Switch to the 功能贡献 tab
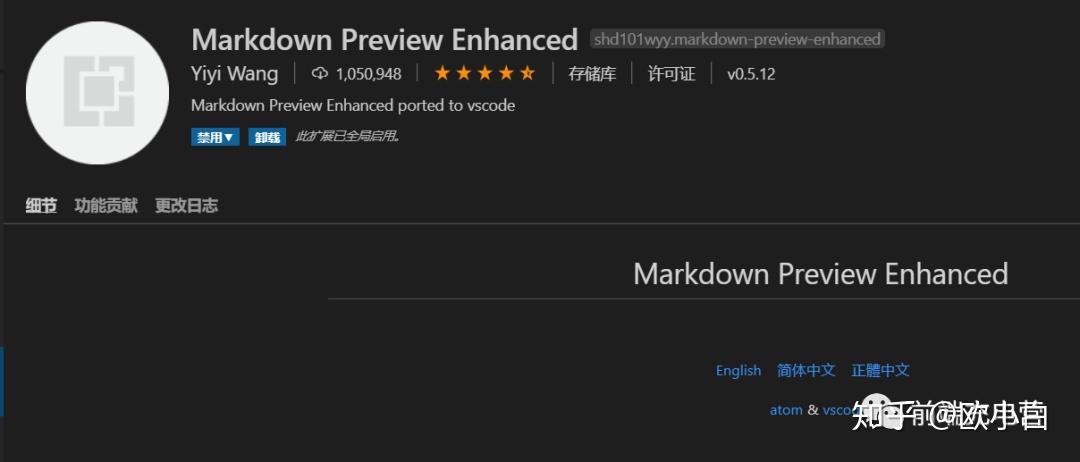This screenshot has height=462, width=1080. click(106, 205)
